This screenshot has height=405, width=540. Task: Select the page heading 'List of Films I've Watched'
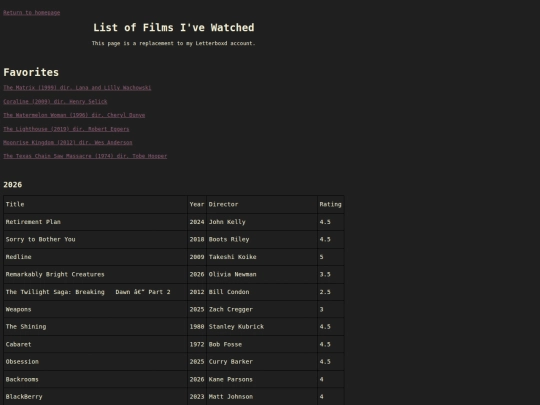(174, 28)
